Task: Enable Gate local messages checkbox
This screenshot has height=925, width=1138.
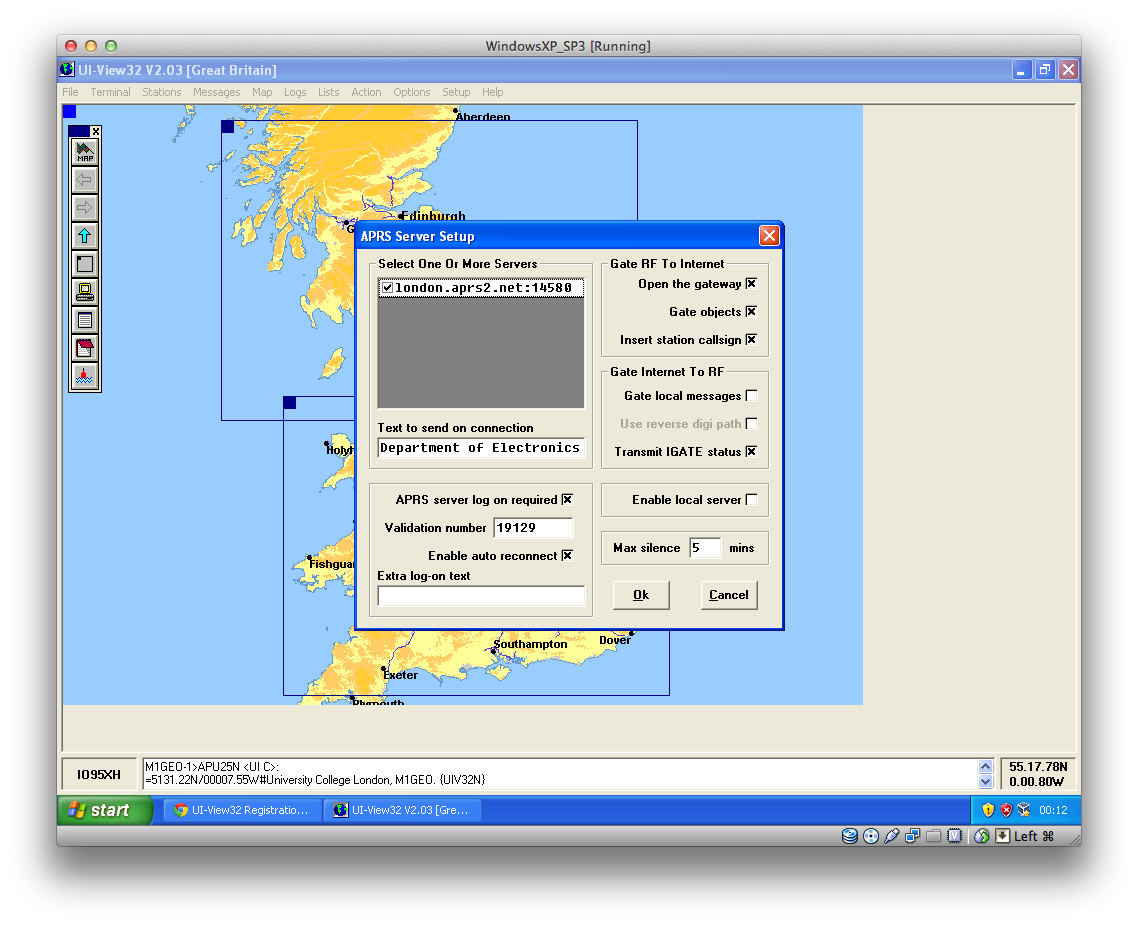Action: tap(751, 395)
